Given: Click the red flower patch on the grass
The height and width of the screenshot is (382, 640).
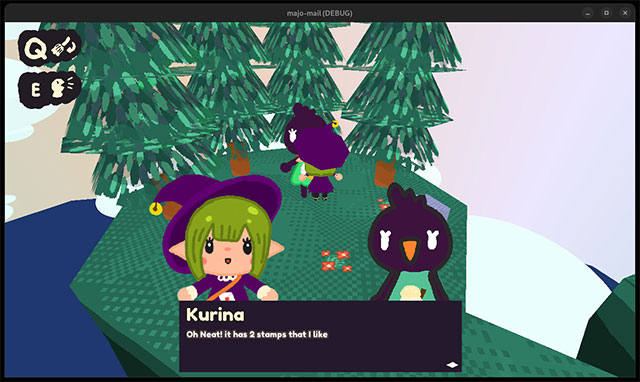Looking at the screenshot, I should (336, 261).
